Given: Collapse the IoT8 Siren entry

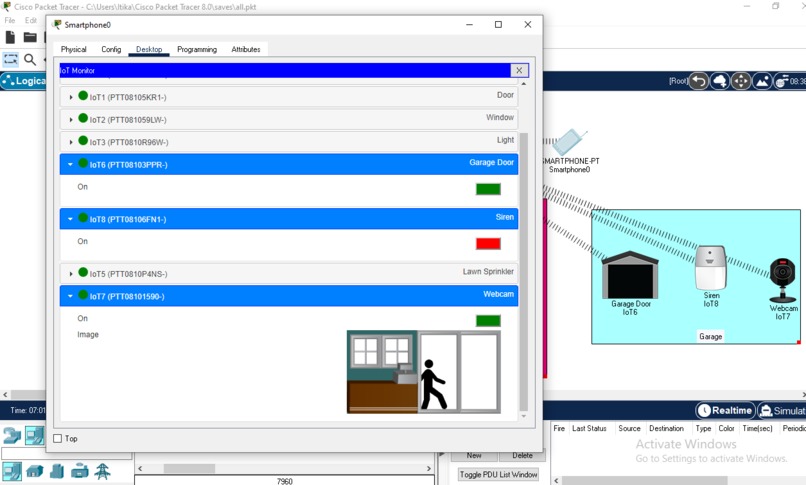Looking at the screenshot, I should click(71, 219).
